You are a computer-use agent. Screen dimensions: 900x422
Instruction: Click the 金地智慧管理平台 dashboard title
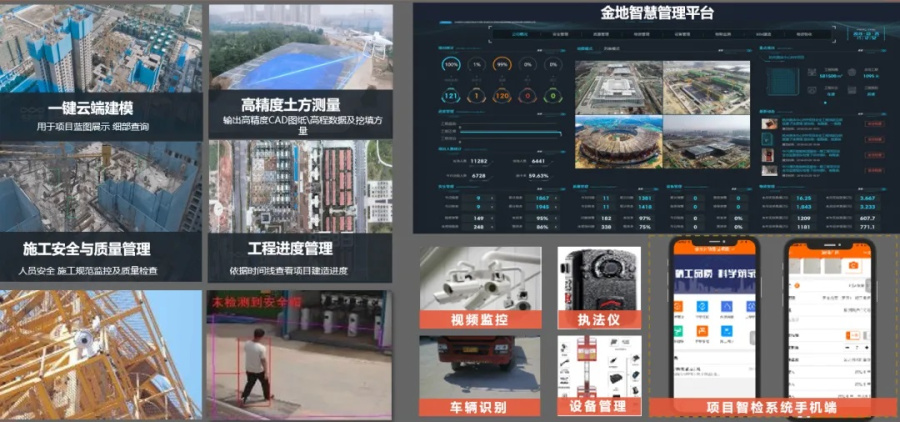coord(657,13)
